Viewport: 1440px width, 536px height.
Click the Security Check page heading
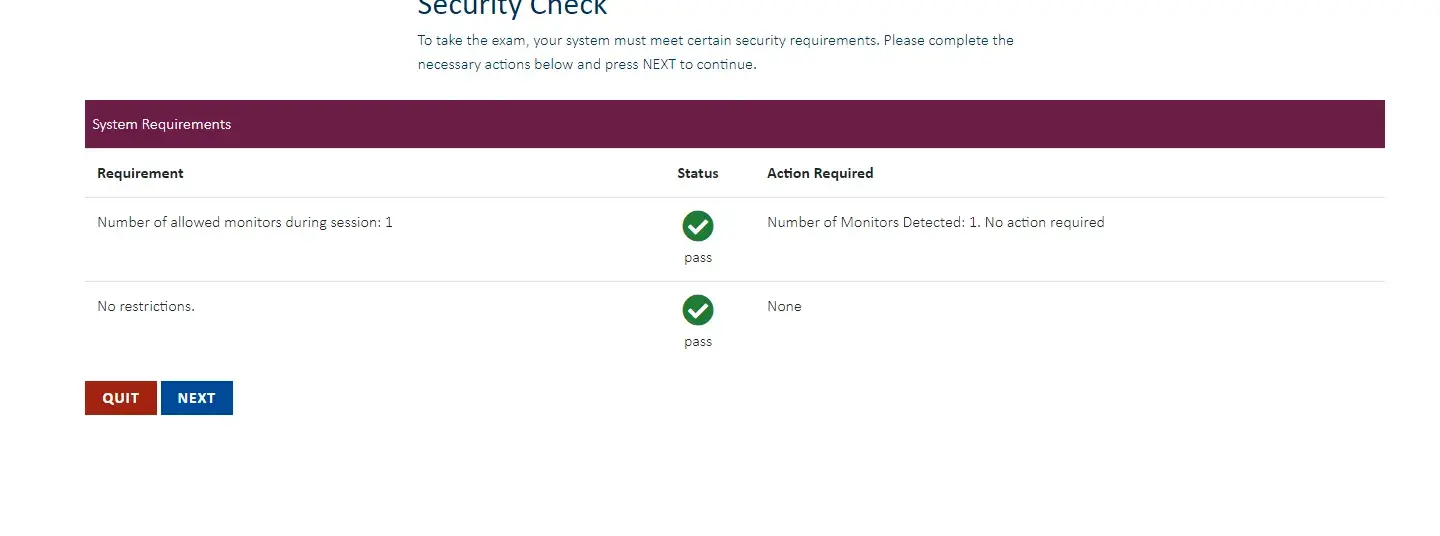[512, 8]
